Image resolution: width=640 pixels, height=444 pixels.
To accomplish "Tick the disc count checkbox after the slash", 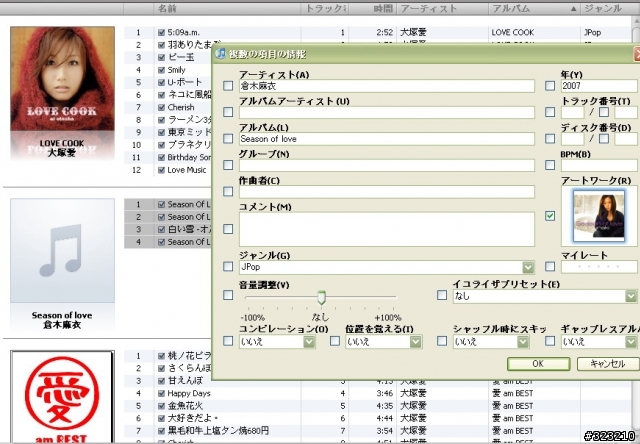I will click(604, 138).
